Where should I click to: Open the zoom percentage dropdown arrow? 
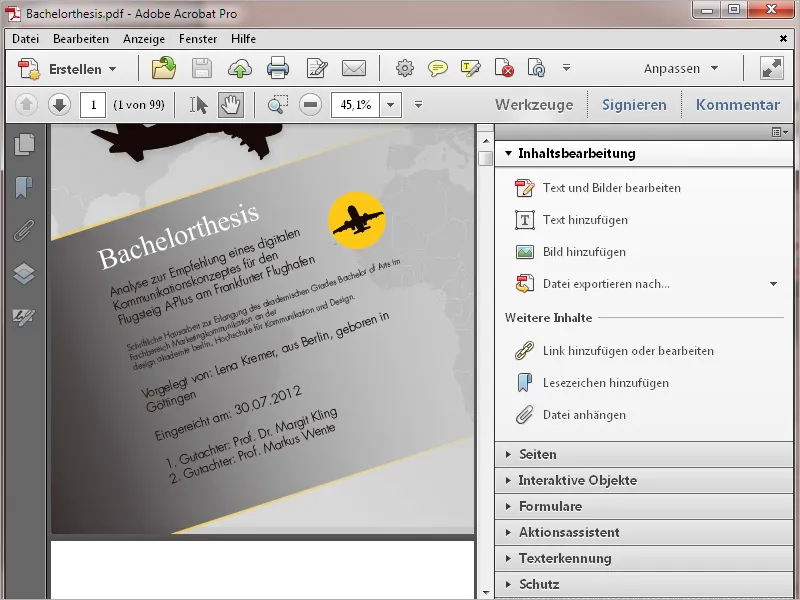pos(390,105)
